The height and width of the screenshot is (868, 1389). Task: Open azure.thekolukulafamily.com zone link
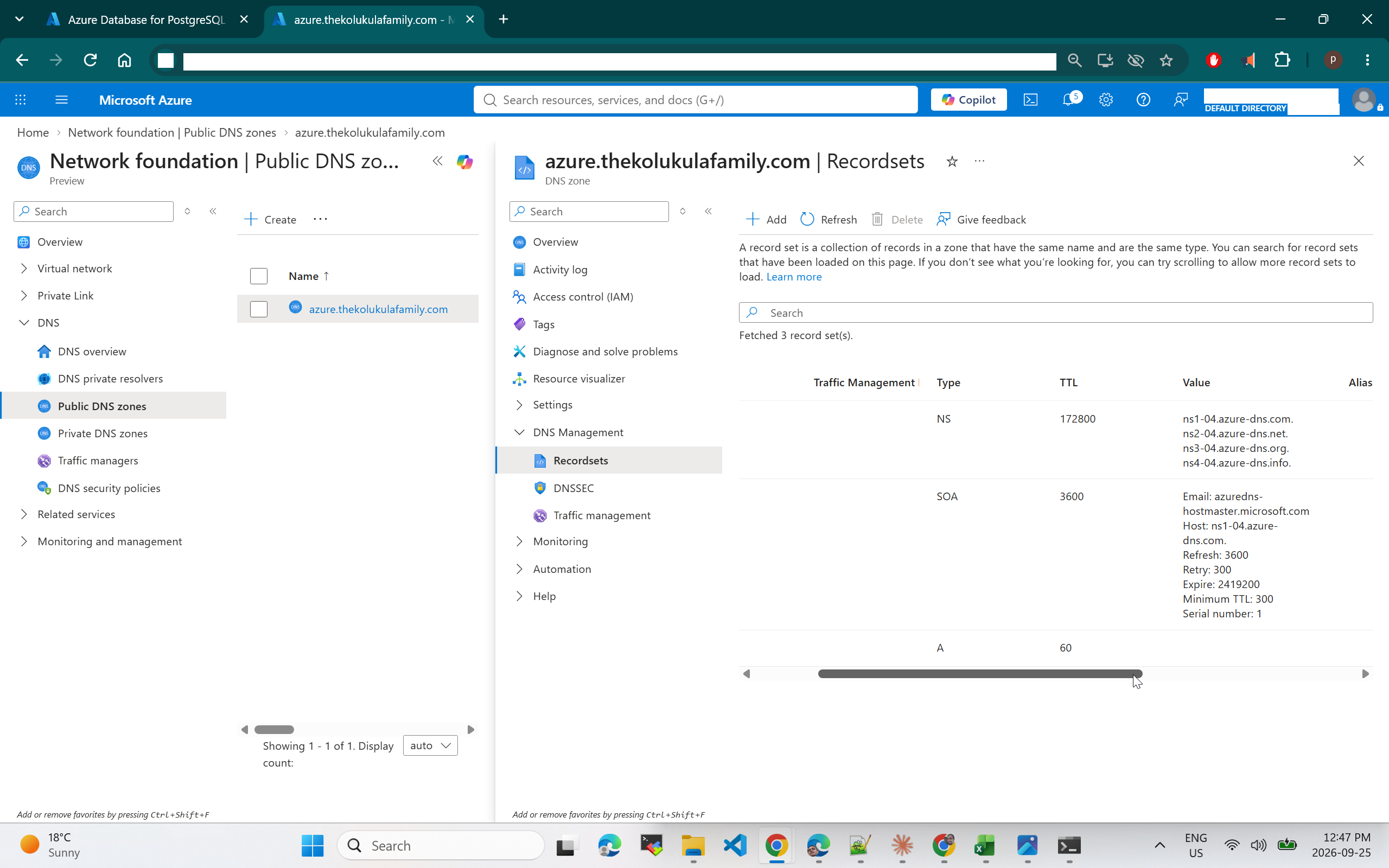[378, 309]
